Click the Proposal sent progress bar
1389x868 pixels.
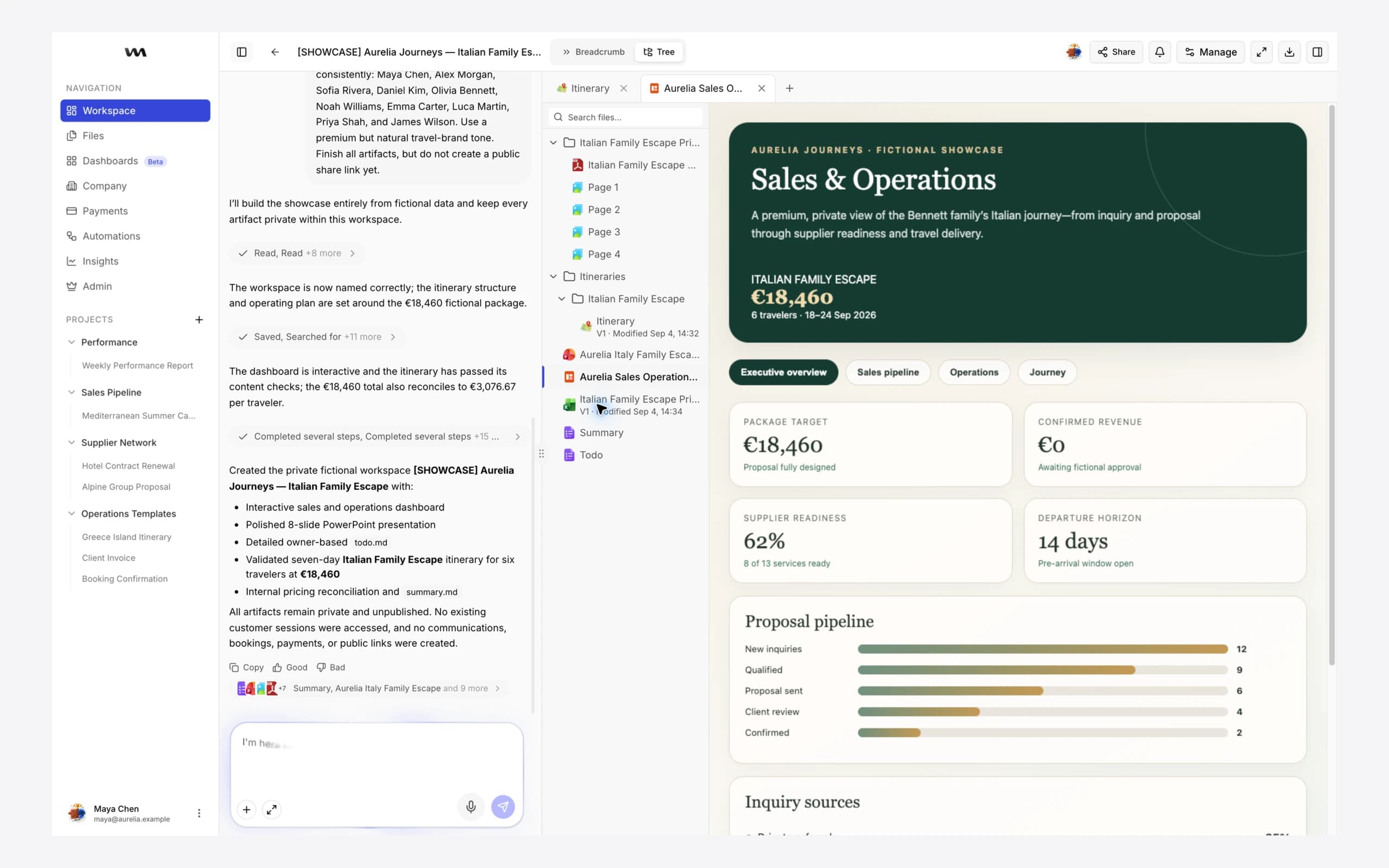pos(1042,691)
